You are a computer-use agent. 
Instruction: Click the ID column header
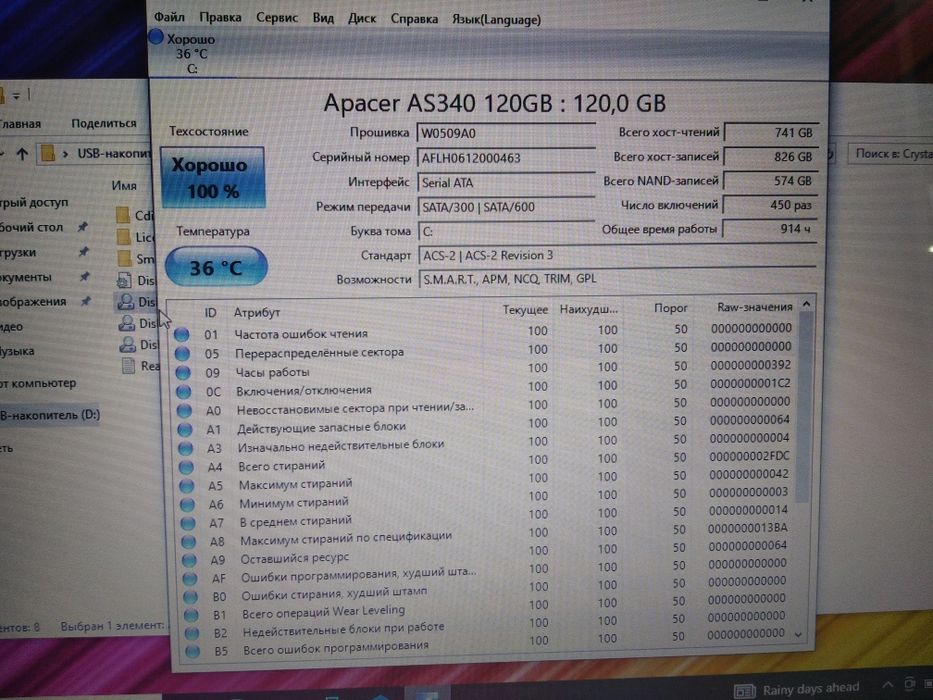coord(210,312)
